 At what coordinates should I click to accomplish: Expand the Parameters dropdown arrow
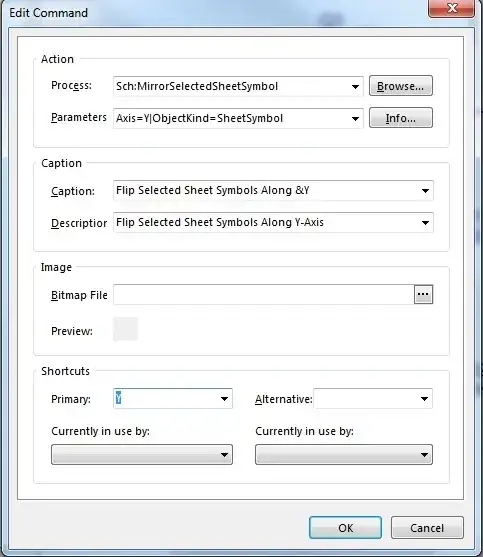pyautogui.click(x=355, y=118)
